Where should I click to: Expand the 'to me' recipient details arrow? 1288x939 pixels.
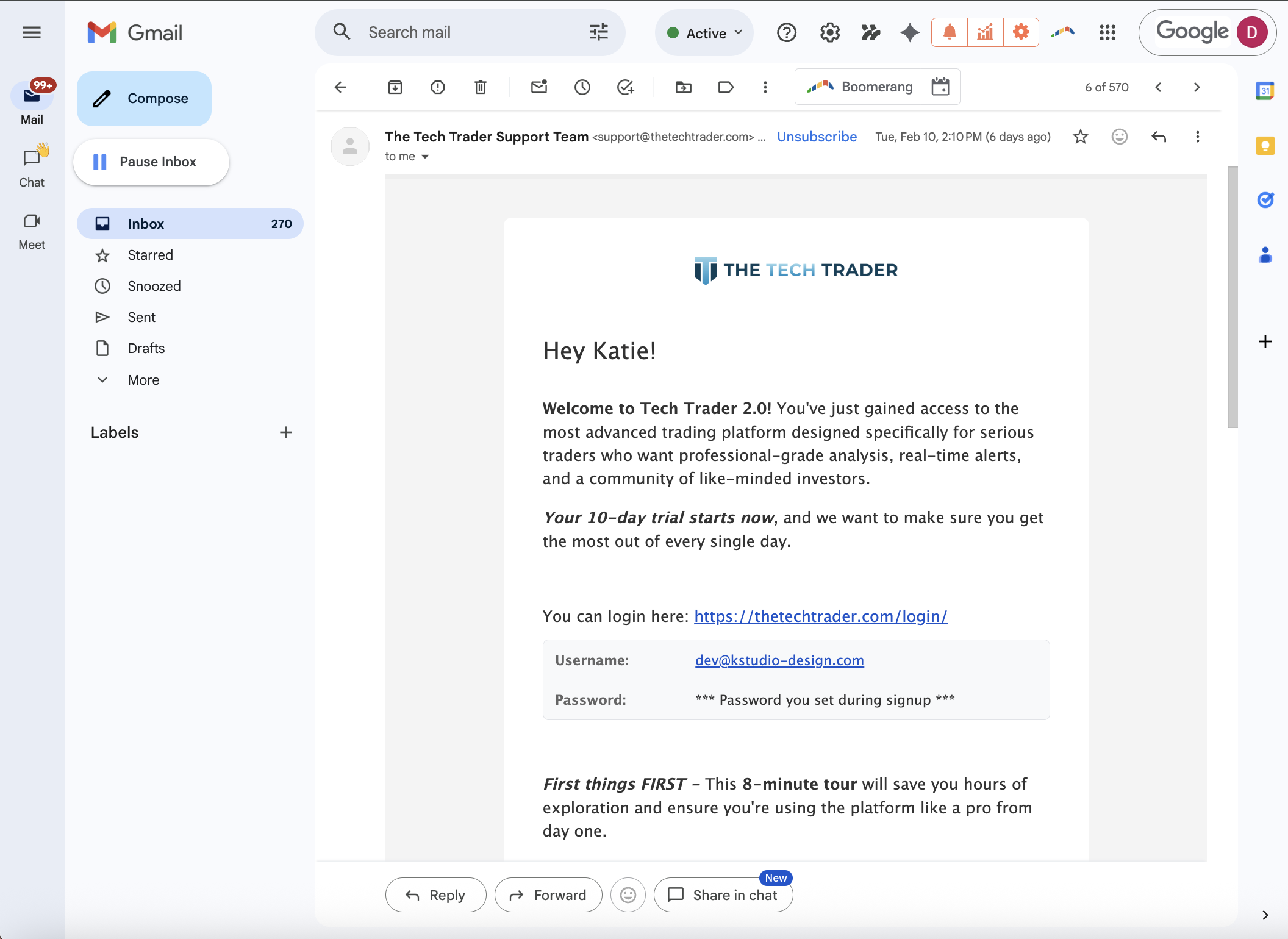click(425, 157)
